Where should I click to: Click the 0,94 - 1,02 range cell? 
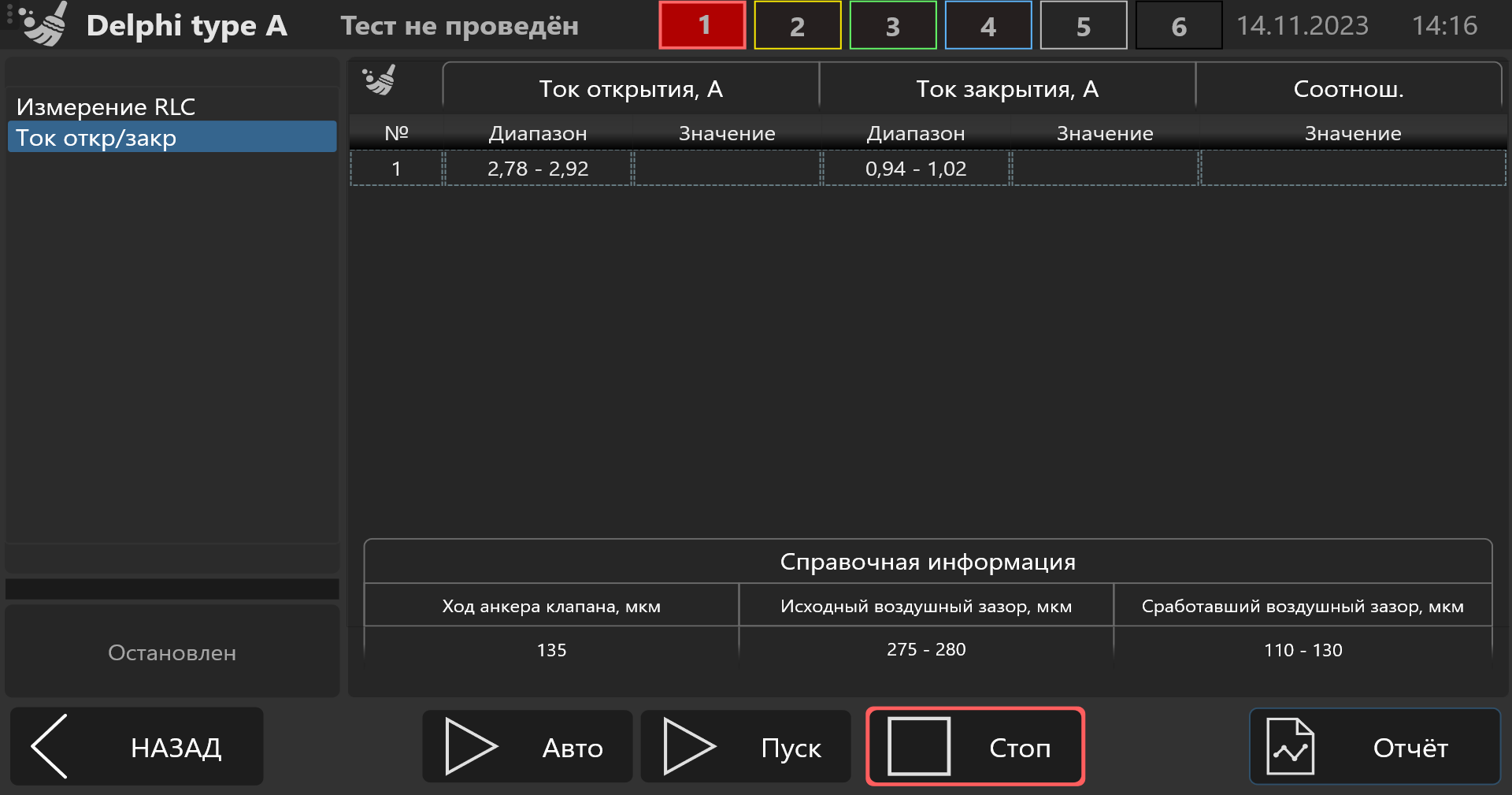916,169
